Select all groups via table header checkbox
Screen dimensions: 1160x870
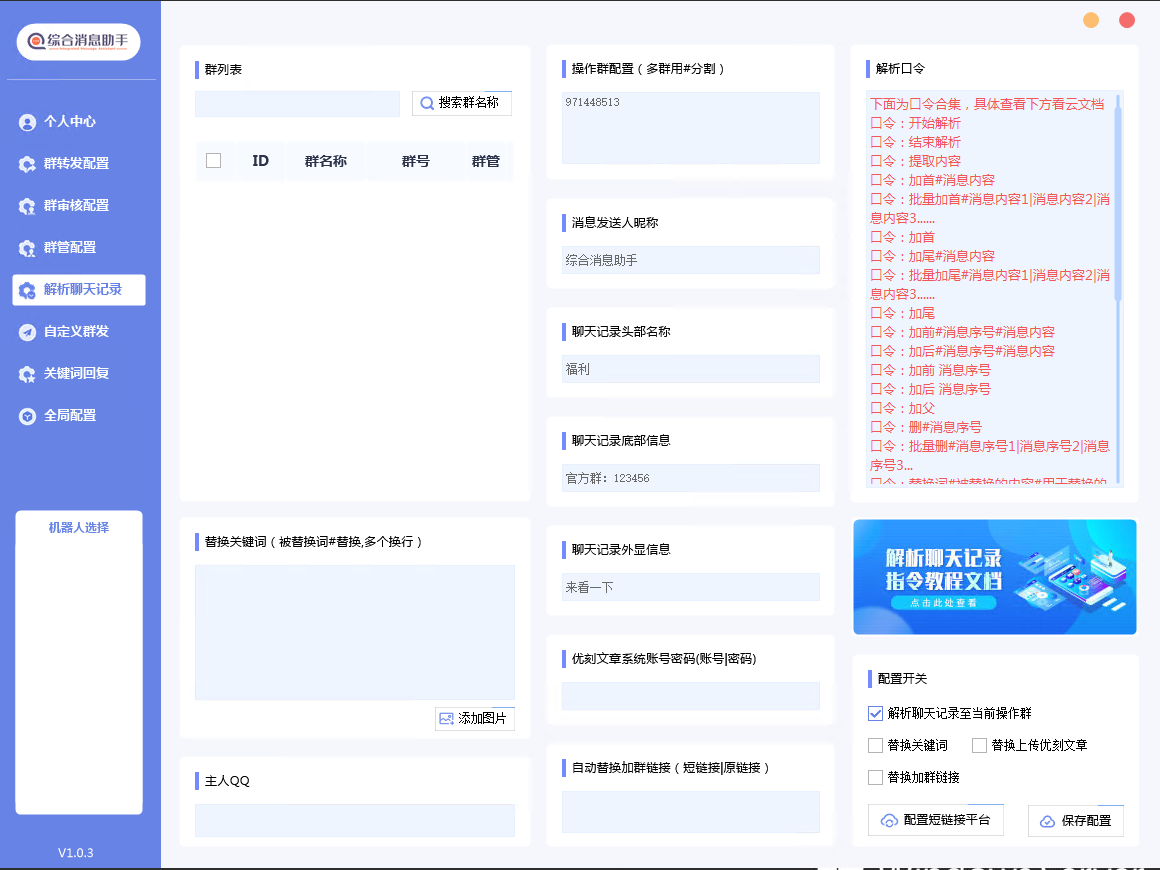click(x=213, y=161)
